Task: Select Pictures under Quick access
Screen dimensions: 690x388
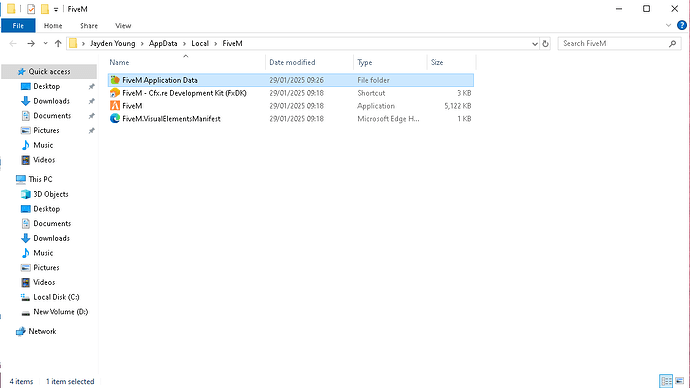Action: [x=46, y=130]
